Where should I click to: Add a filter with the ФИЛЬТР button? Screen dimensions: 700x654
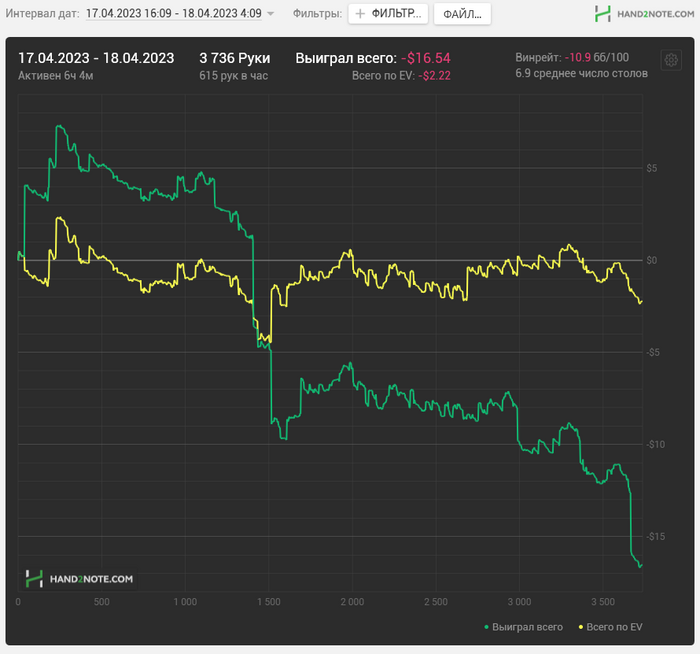[388, 14]
